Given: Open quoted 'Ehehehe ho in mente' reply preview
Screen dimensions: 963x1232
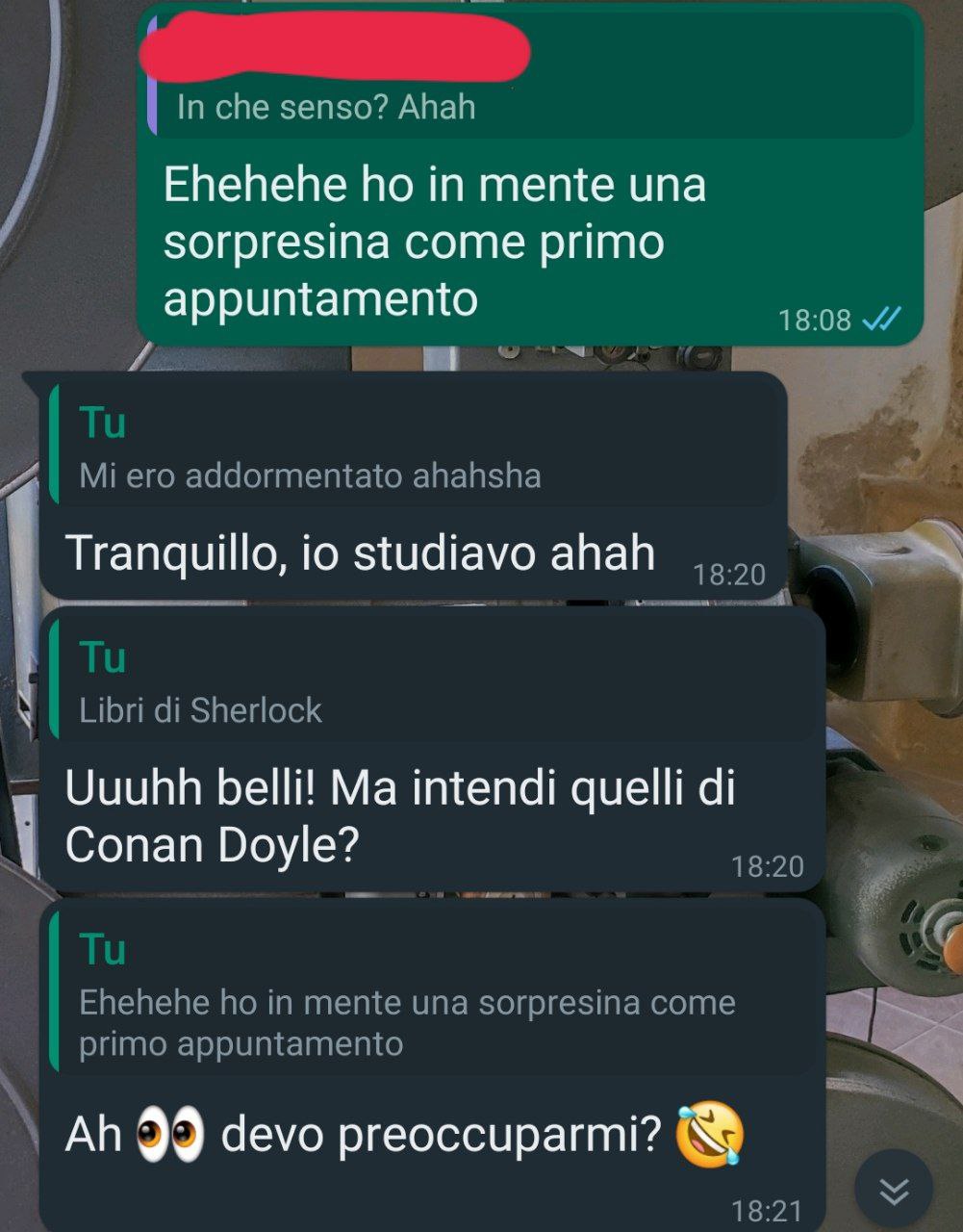Looking at the screenshot, I should pos(433,991).
